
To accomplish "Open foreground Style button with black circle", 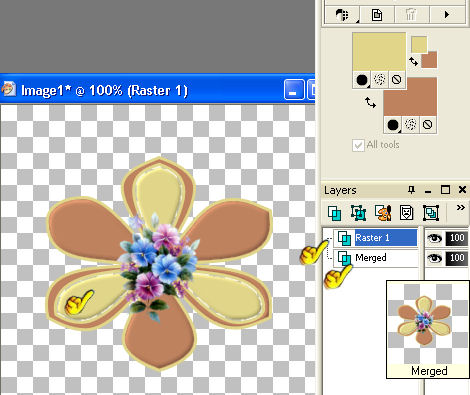I will tap(362, 80).
